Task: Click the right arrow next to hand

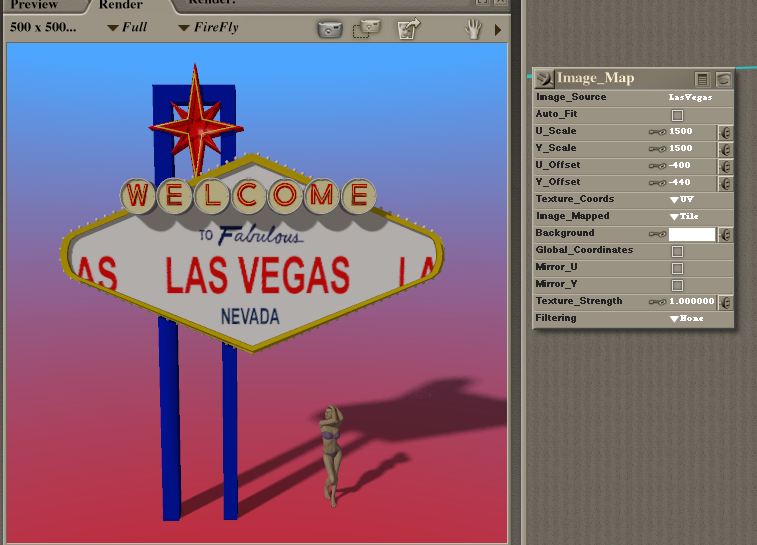Action: pos(498,30)
